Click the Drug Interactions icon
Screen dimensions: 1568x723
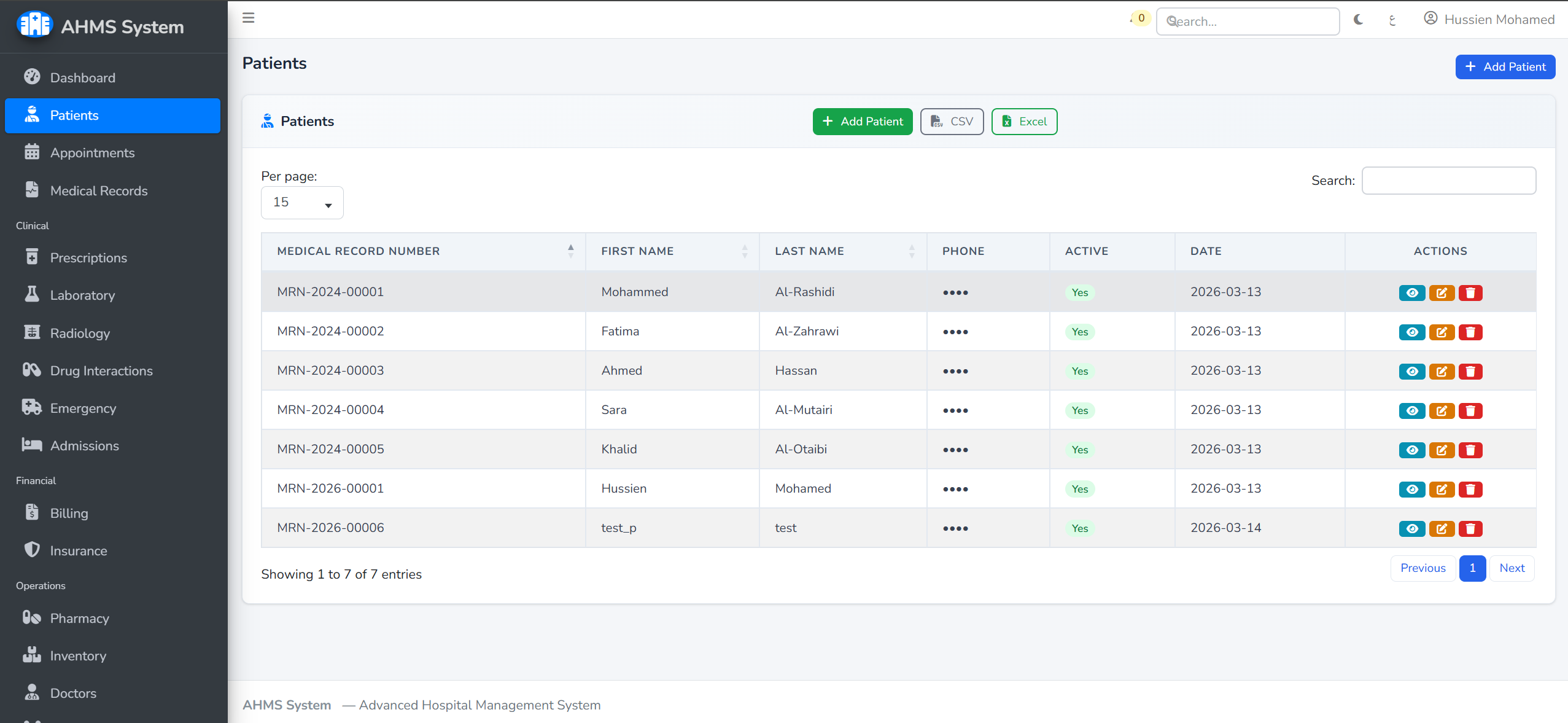pyautogui.click(x=32, y=370)
